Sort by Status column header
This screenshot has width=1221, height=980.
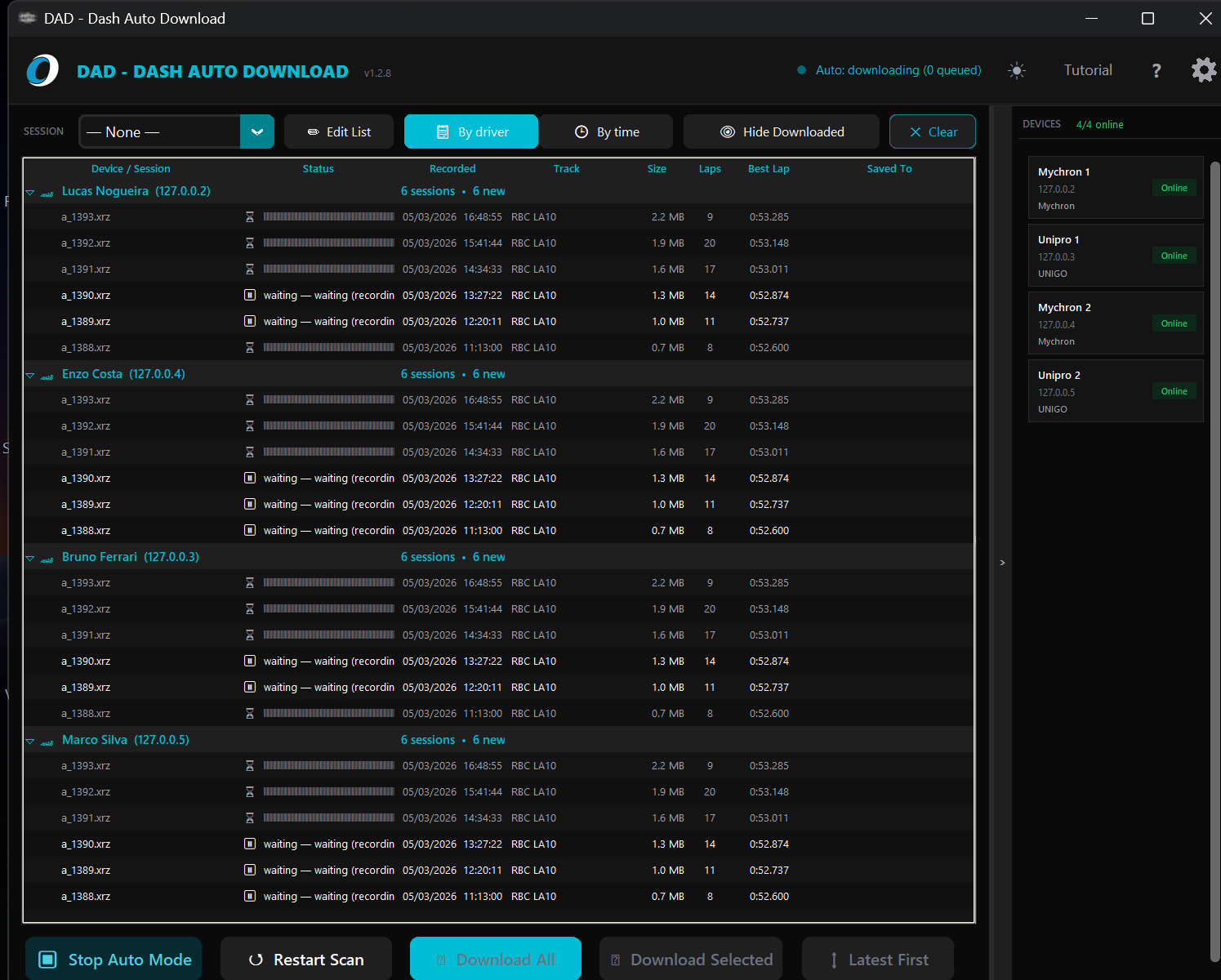(x=319, y=169)
